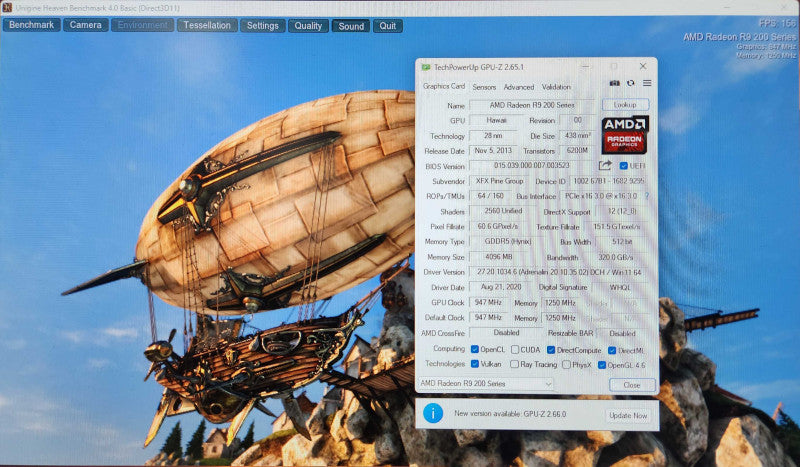Image resolution: width=800 pixels, height=467 pixels.
Task: Click the Memory Type GDDR5 (Hynix) field
Action: pos(507,241)
